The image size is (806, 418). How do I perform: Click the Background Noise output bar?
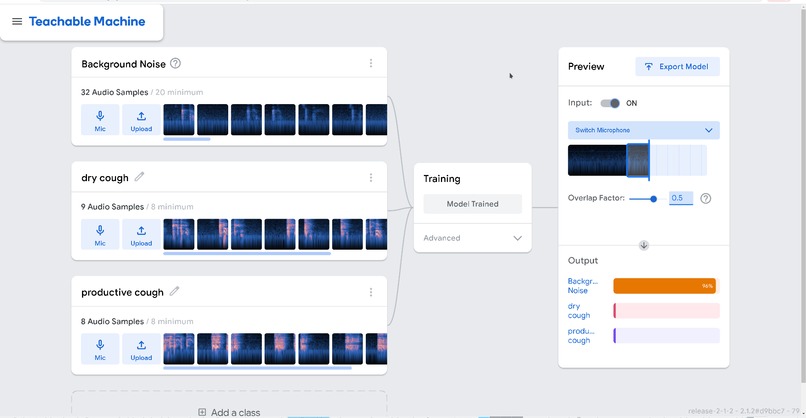[666, 286]
